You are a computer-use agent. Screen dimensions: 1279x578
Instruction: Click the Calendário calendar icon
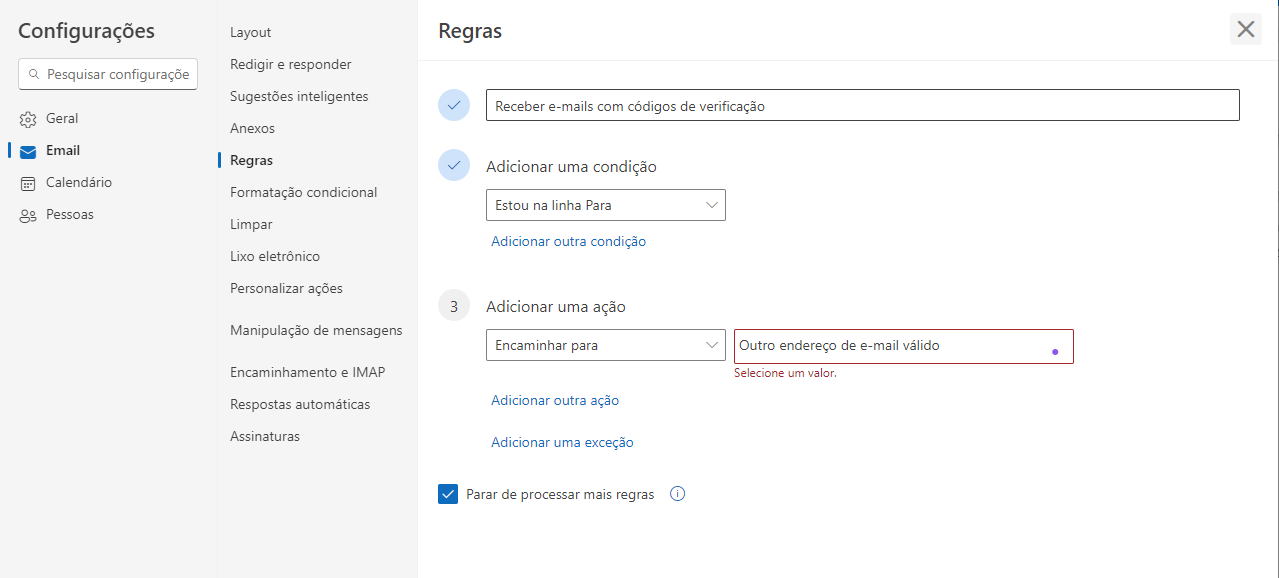coord(28,183)
